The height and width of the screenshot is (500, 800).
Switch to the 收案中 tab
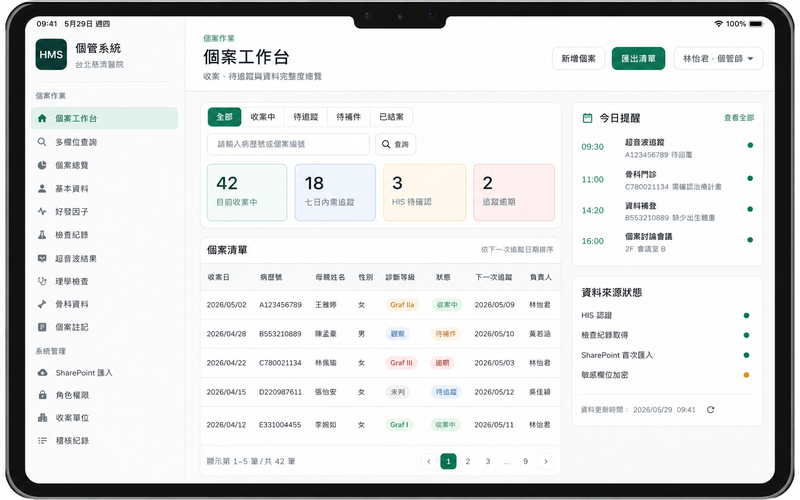tap(263, 117)
